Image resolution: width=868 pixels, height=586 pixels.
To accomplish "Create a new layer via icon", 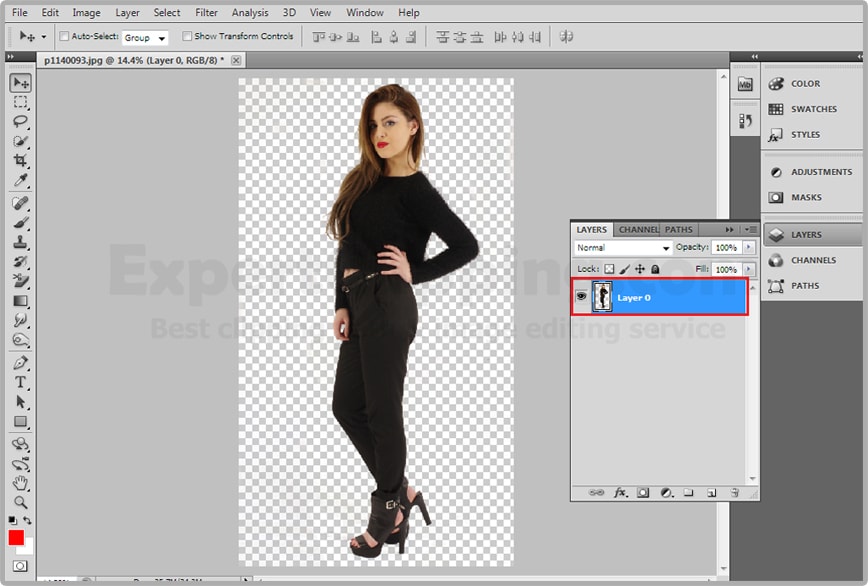I will (711, 493).
